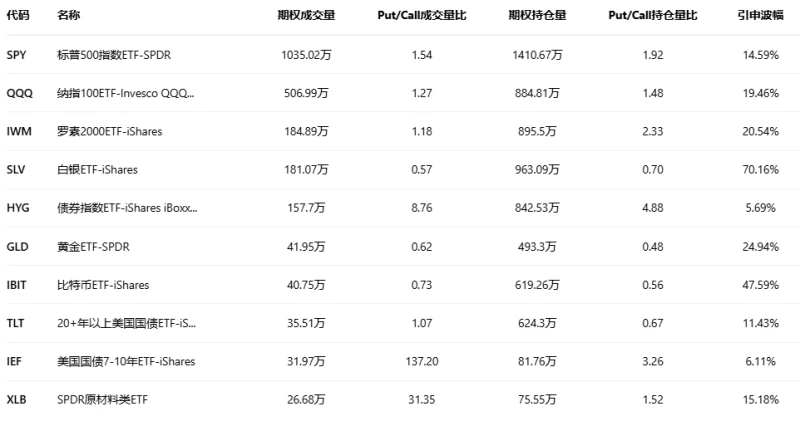Click the 美国国债7-10年ETF-iShares name
The width and height of the screenshot is (800, 421).
126,361
